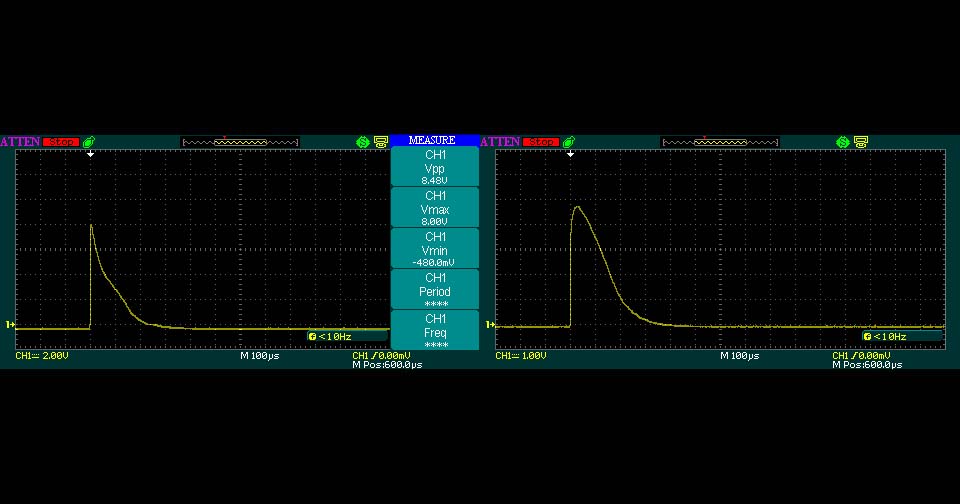Click the ATTEN logo on the 2.00V scope screen
The height and width of the screenshot is (504, 960).
tap(20, 142)
